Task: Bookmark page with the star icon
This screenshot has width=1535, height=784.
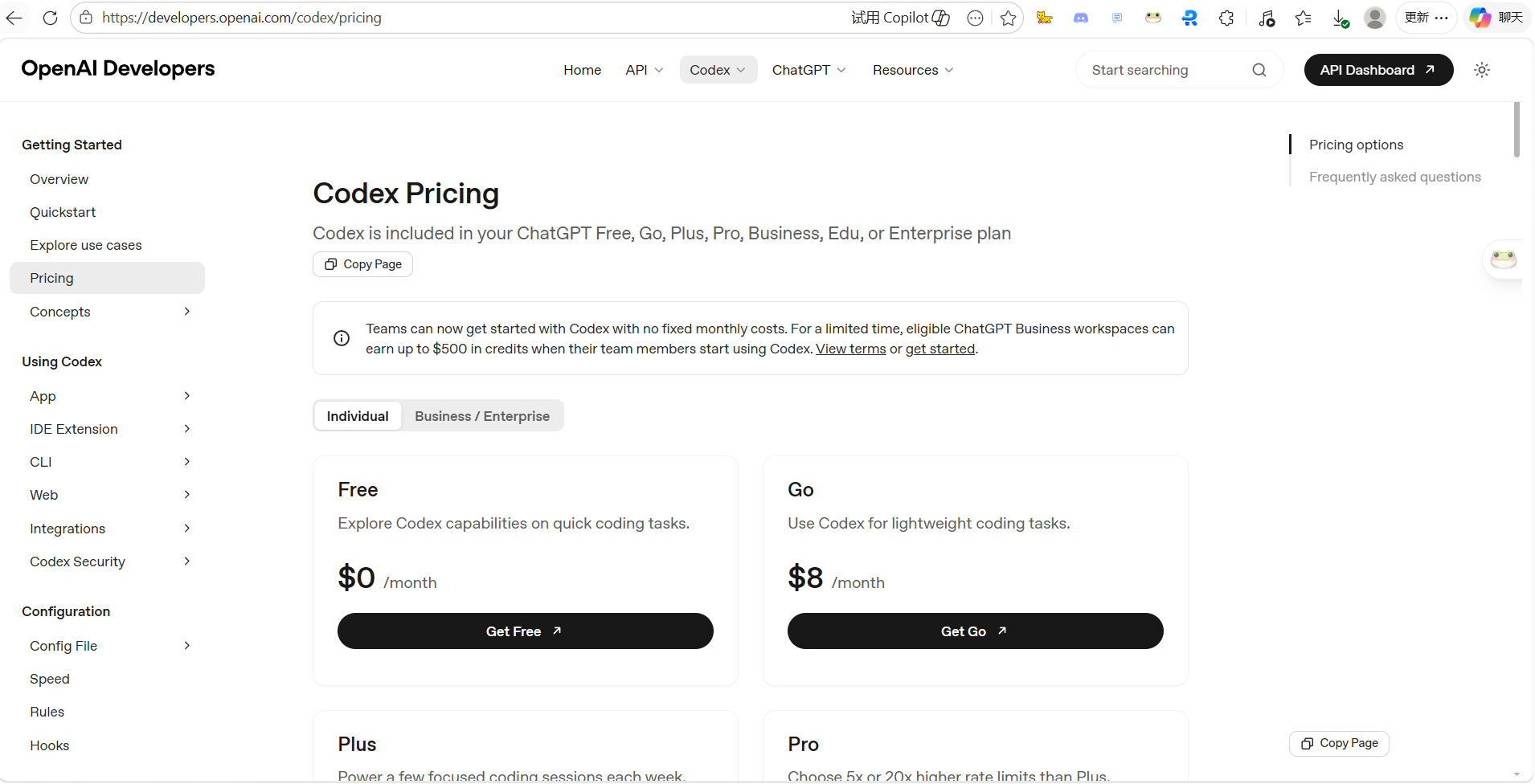Action: click(x=1009, y=18)
